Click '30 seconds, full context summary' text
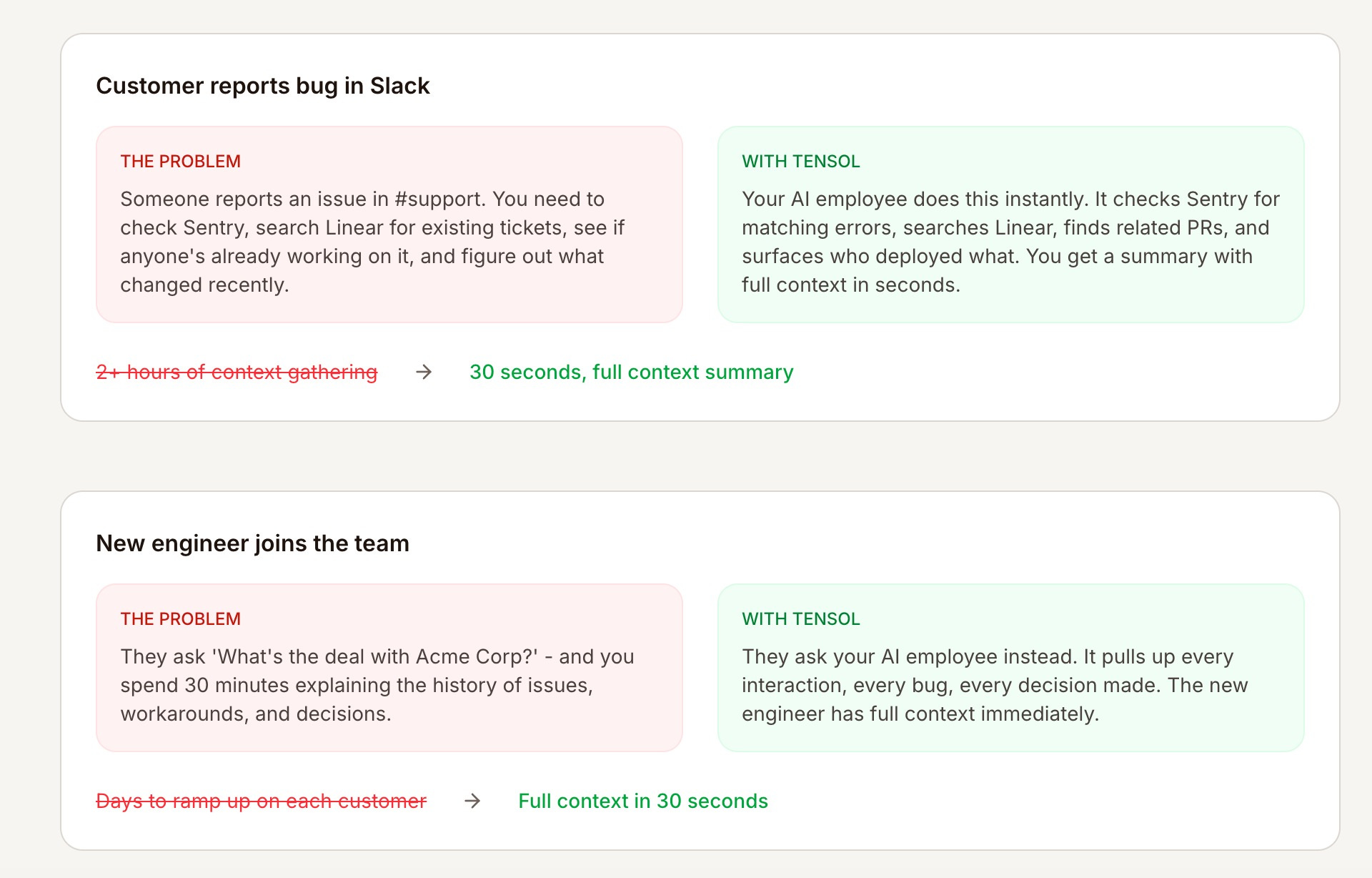Screen dimensions: 1372x878 (631, 372)
